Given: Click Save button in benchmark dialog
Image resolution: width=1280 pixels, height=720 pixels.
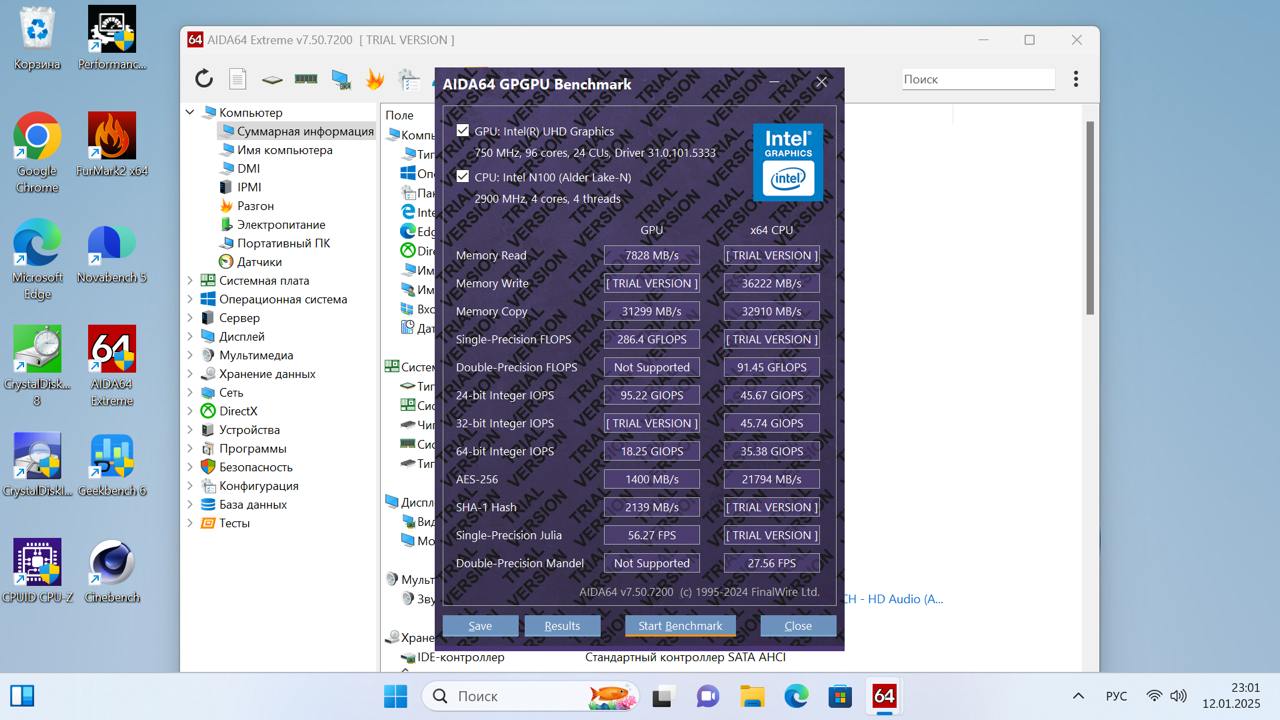Looking at the screenshot, I should pos(480,626).
